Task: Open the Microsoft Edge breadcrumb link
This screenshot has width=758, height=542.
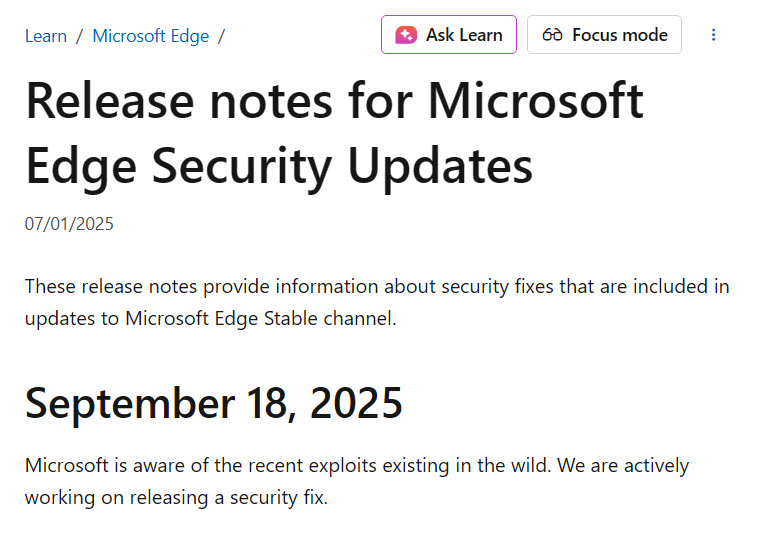Action: (x=150, y=36)
